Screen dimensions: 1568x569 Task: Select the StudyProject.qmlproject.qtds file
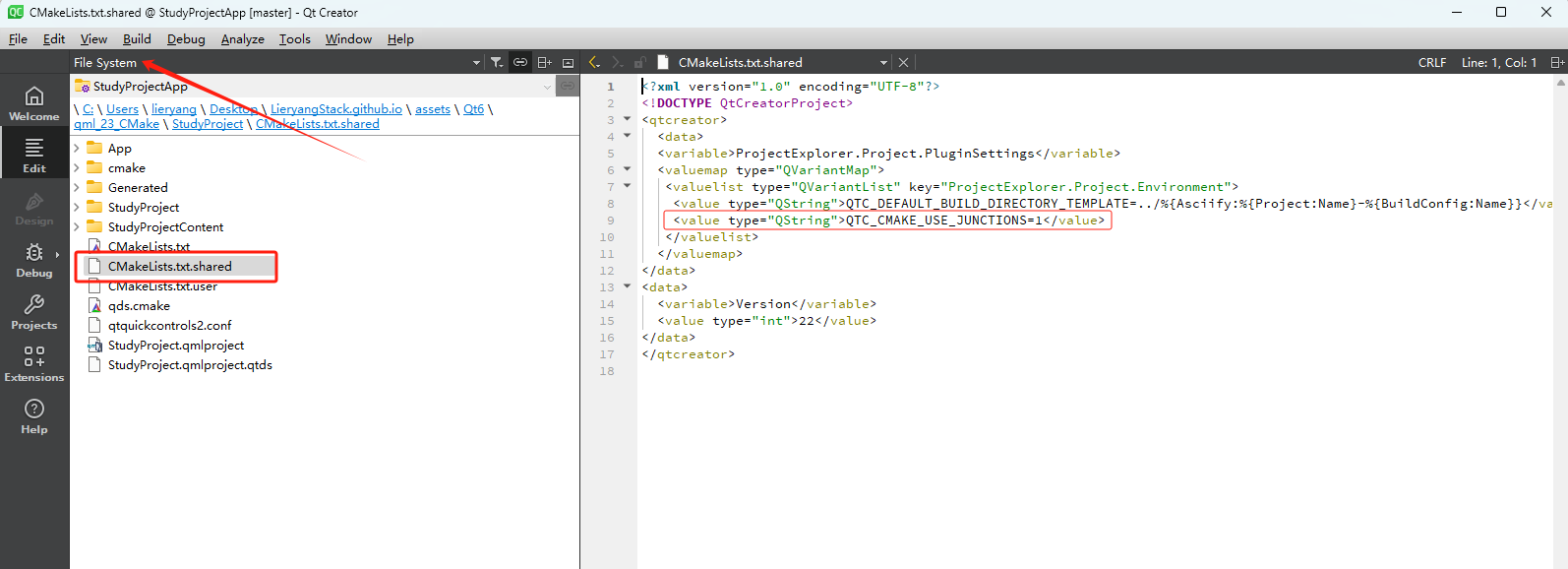190,365
